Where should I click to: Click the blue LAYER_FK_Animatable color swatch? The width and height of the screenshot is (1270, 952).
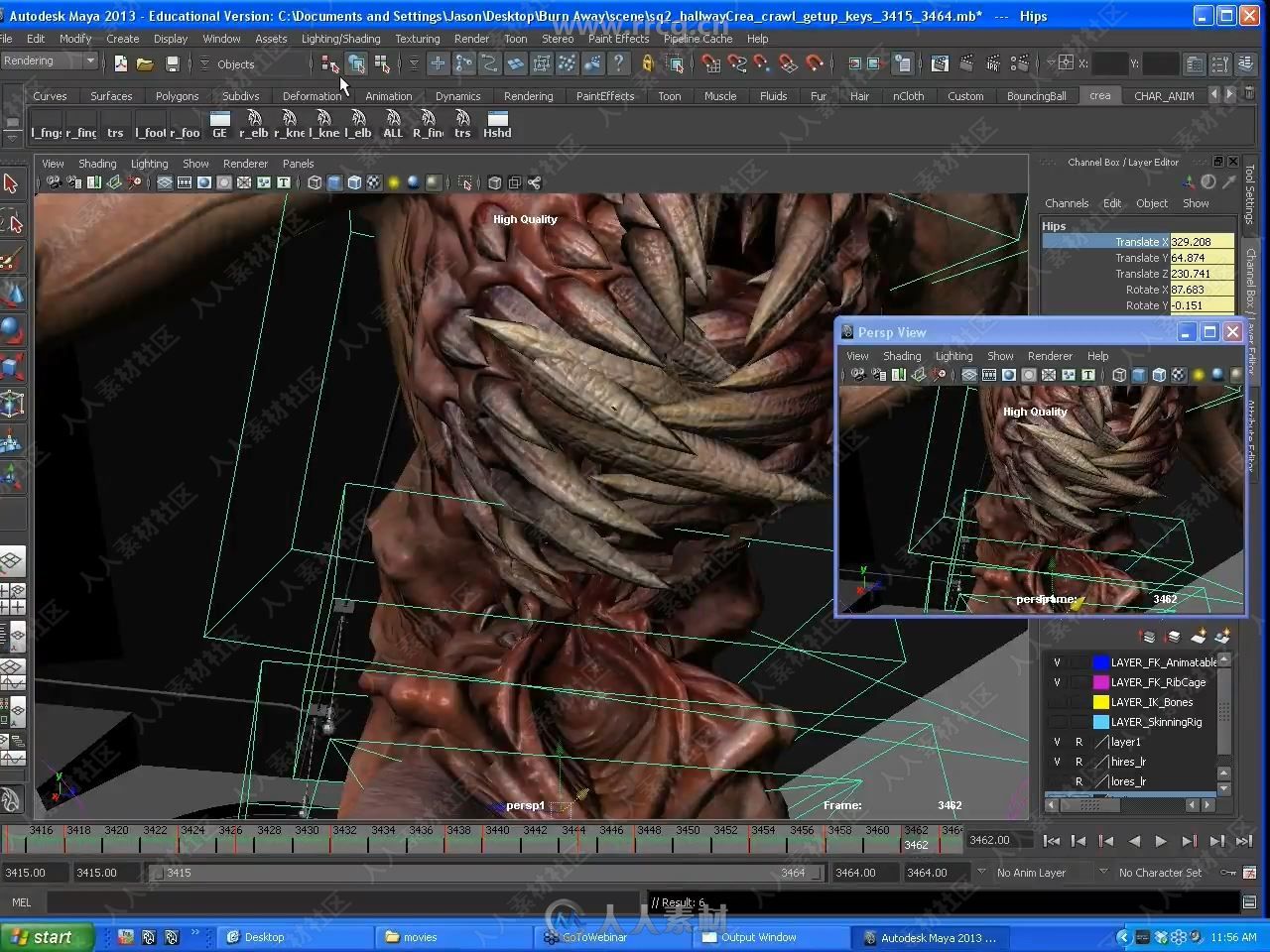[1100, 662]
